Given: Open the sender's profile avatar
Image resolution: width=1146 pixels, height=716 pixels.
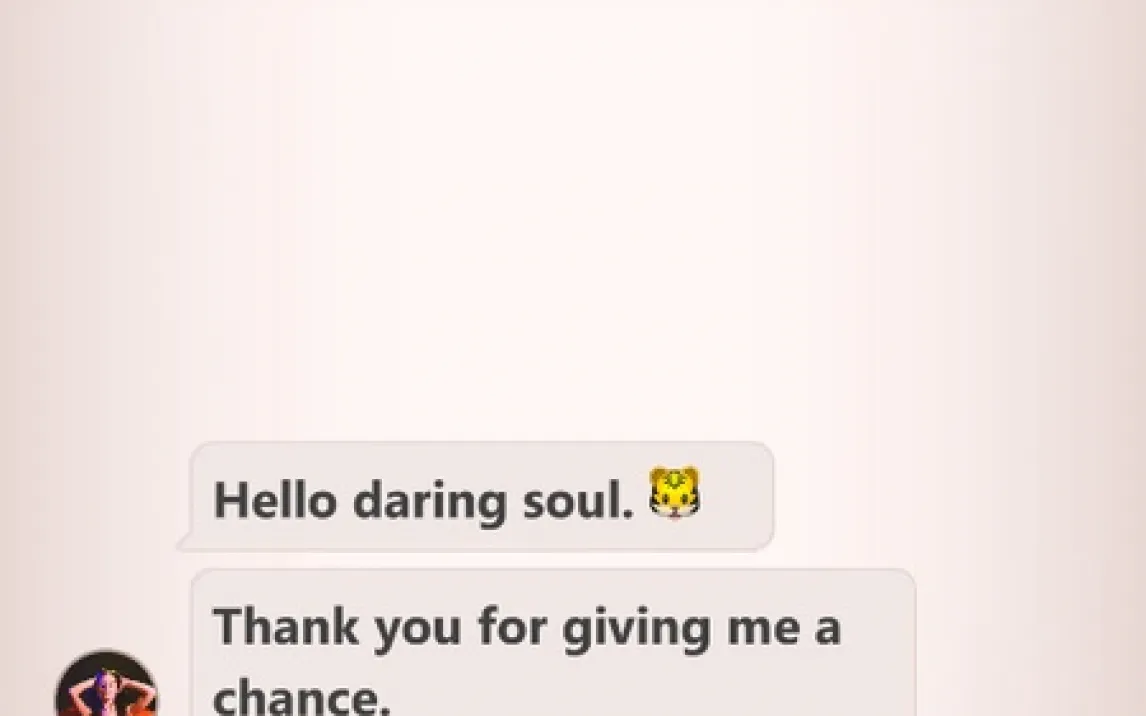Looking at the screenshot, I should pos(106,684).
